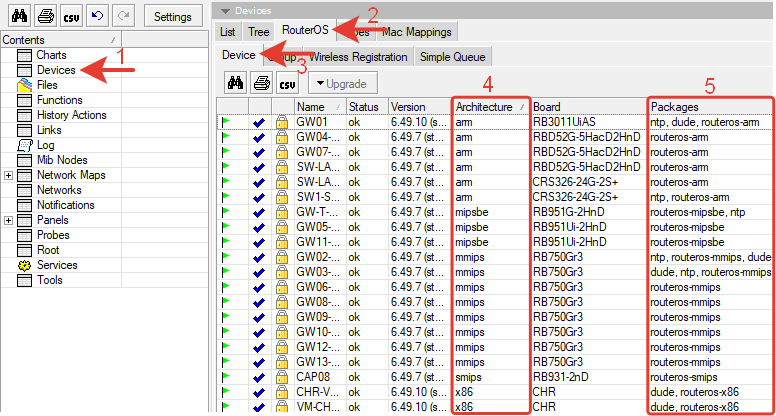Screen dimensions: 776x416
Task: Toggle the blue checkmark in CAP08 row
Action: pyautogui.click(x=259, y=378)
